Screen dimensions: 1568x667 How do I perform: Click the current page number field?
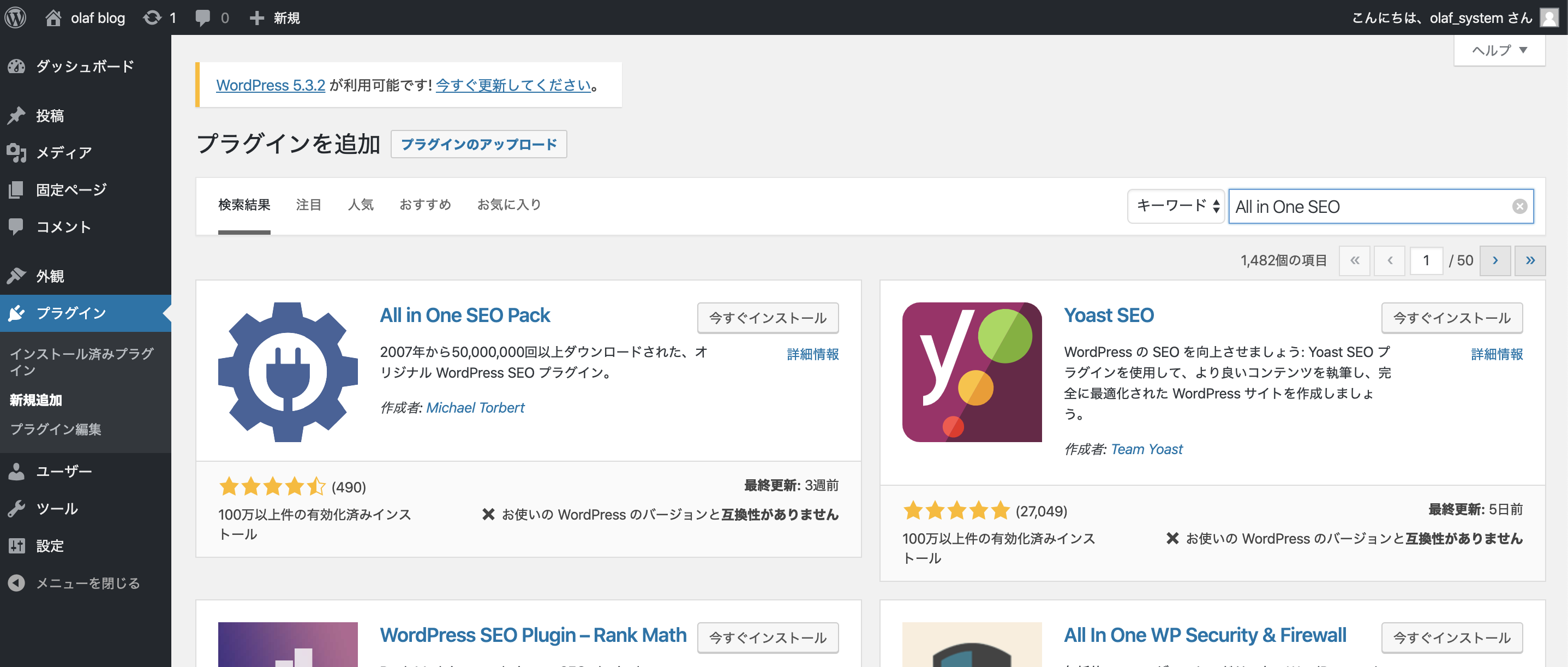(1426, 261)
